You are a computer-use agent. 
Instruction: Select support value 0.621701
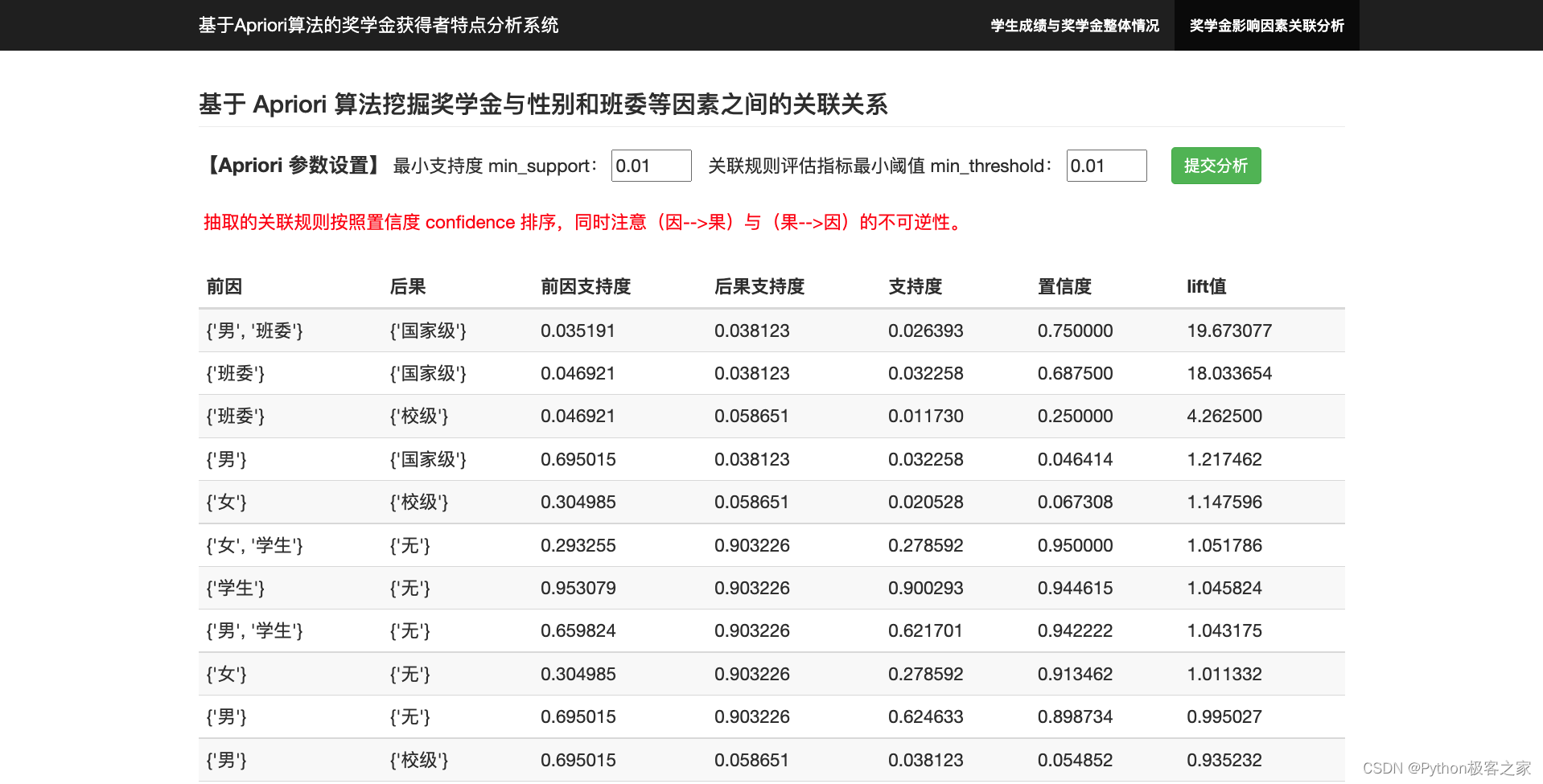925,630
